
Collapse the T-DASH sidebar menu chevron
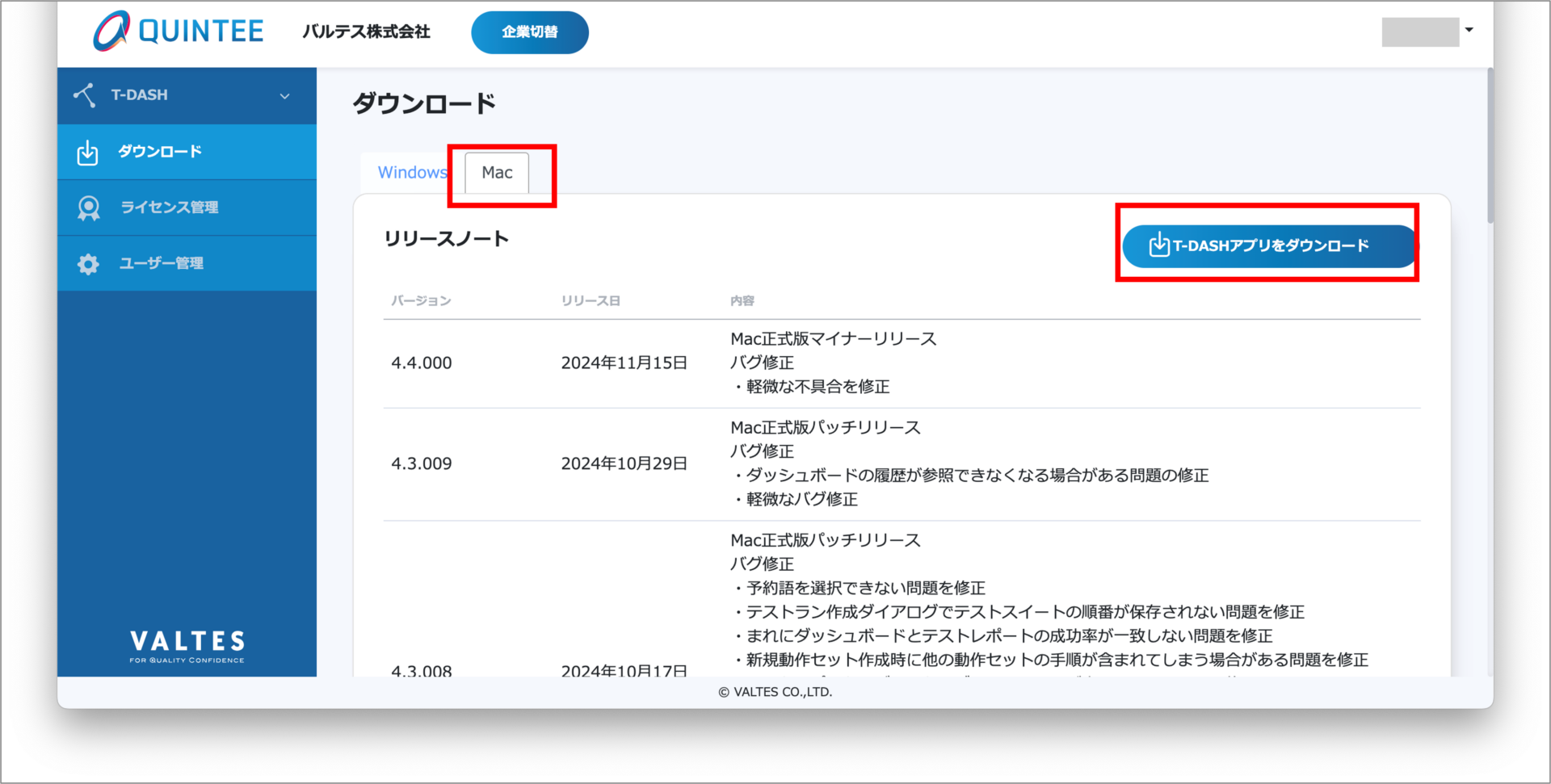(x=284, y=96)
